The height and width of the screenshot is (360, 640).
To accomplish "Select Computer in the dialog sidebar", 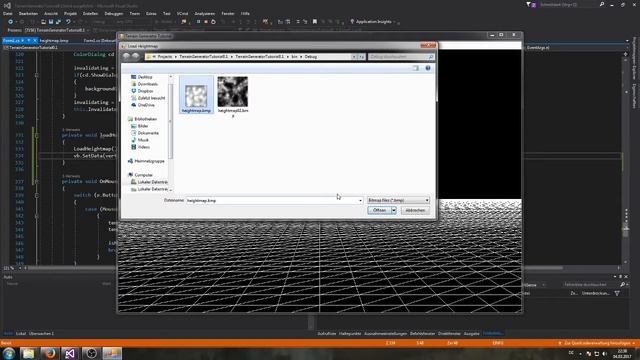I will [140, 175].
